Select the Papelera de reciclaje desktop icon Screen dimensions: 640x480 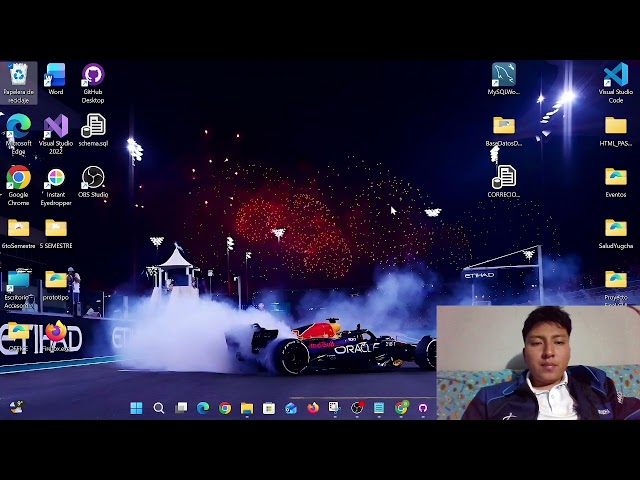(18, 83)
